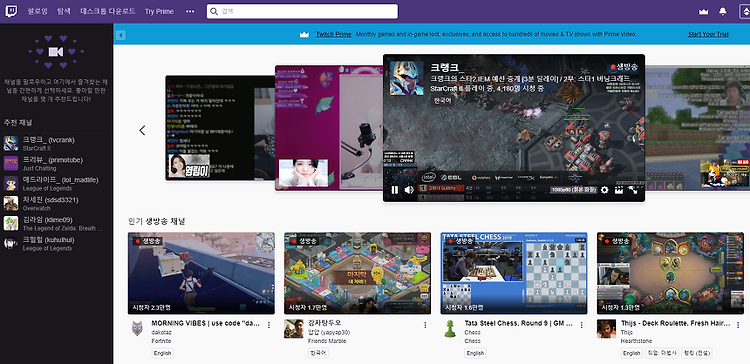Screen dimensions: 750x364
Task: Open 크헐헐 (kuhulhul) recommended channel
Action: (x=56, y=243)
